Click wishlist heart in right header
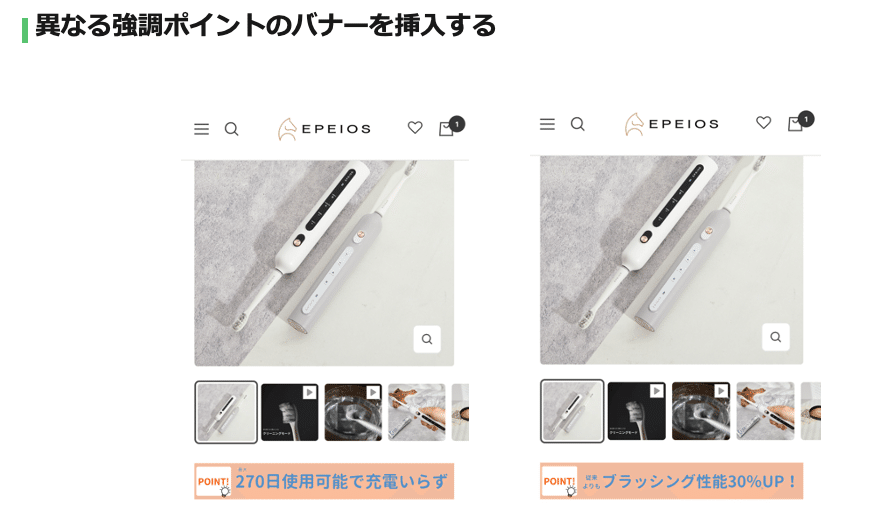Viewport: 881px width, 531px height. coord(763,122)
